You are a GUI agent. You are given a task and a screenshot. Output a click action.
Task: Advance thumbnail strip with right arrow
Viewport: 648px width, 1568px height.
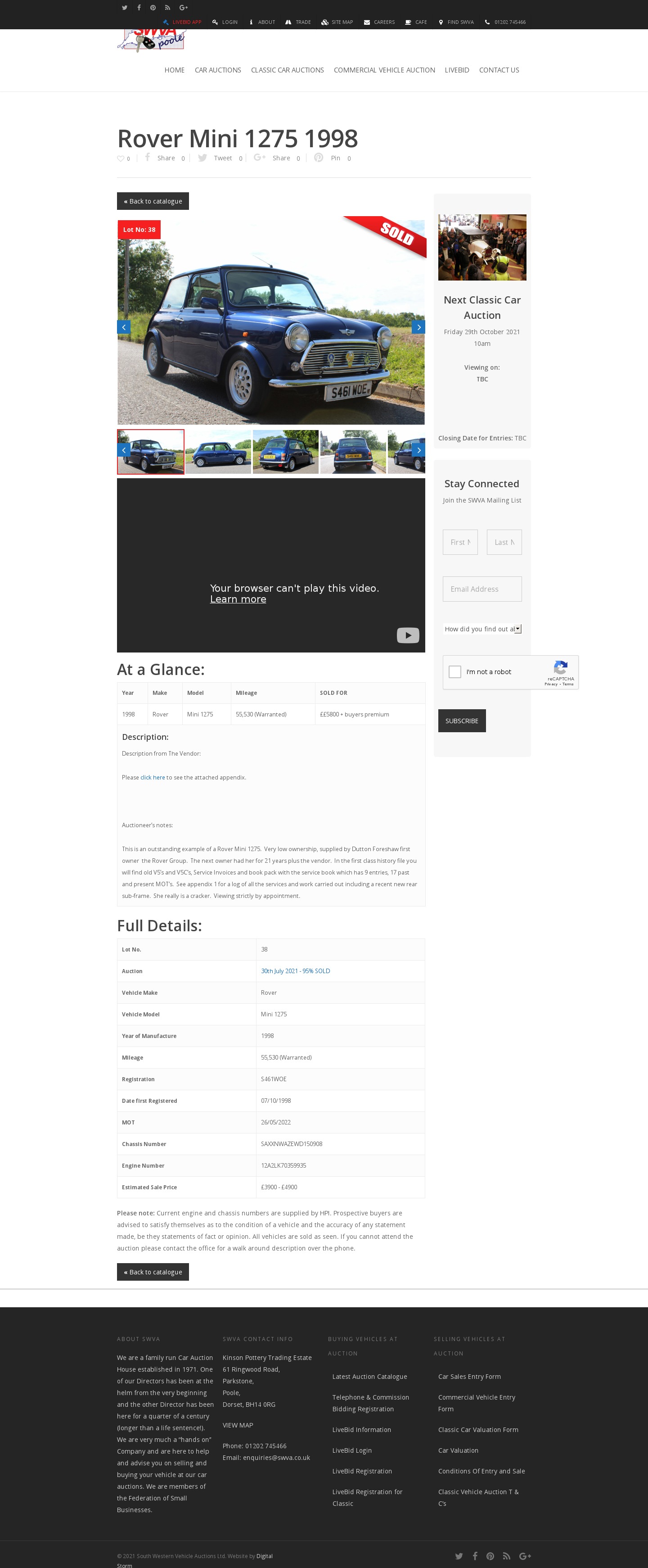[418, 450]
